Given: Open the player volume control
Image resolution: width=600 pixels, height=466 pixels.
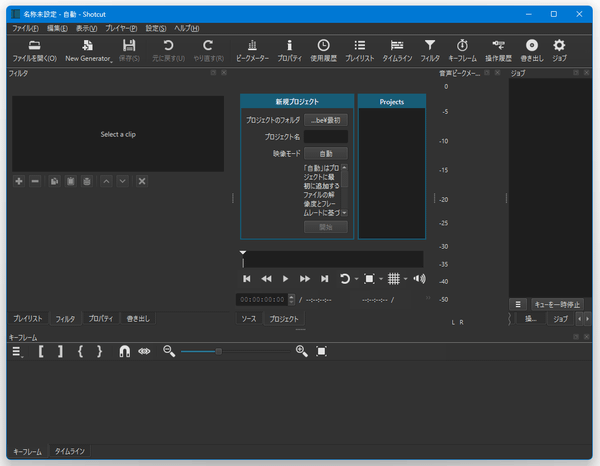Looking at the screenshot, I should tap(419, 279).
